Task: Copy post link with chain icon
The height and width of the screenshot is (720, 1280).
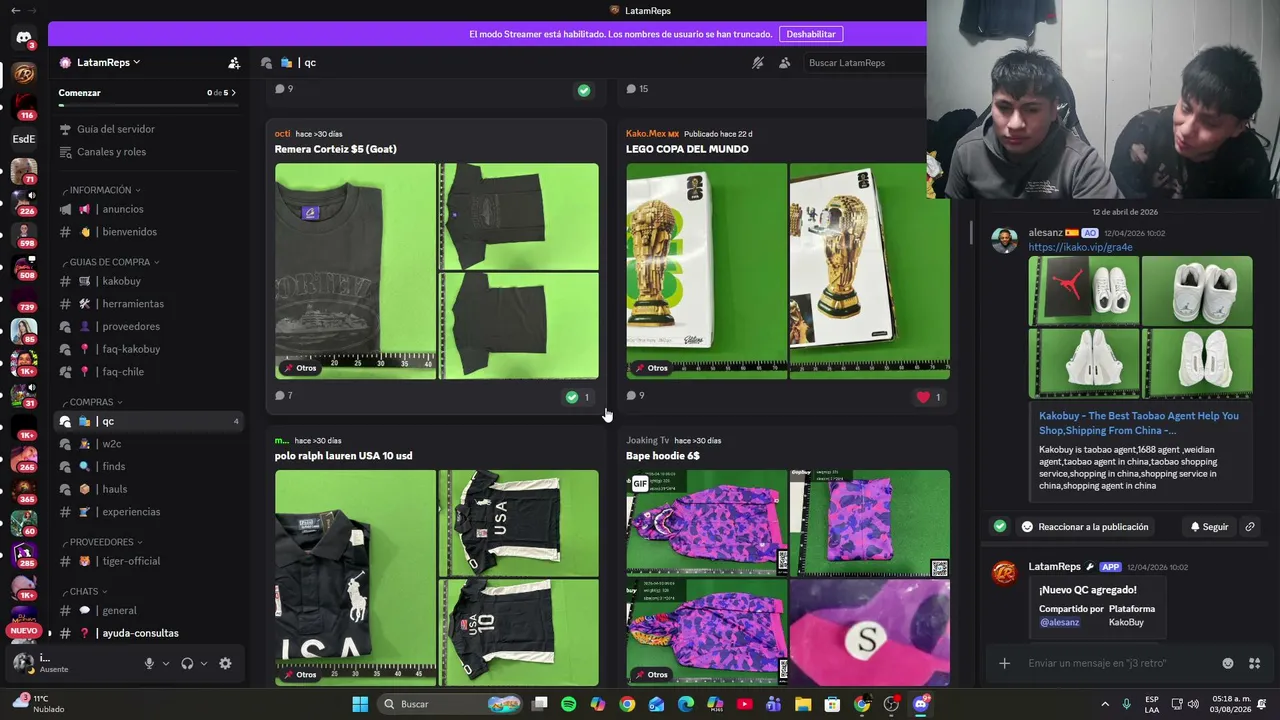Action: (x=1249, y=526)
